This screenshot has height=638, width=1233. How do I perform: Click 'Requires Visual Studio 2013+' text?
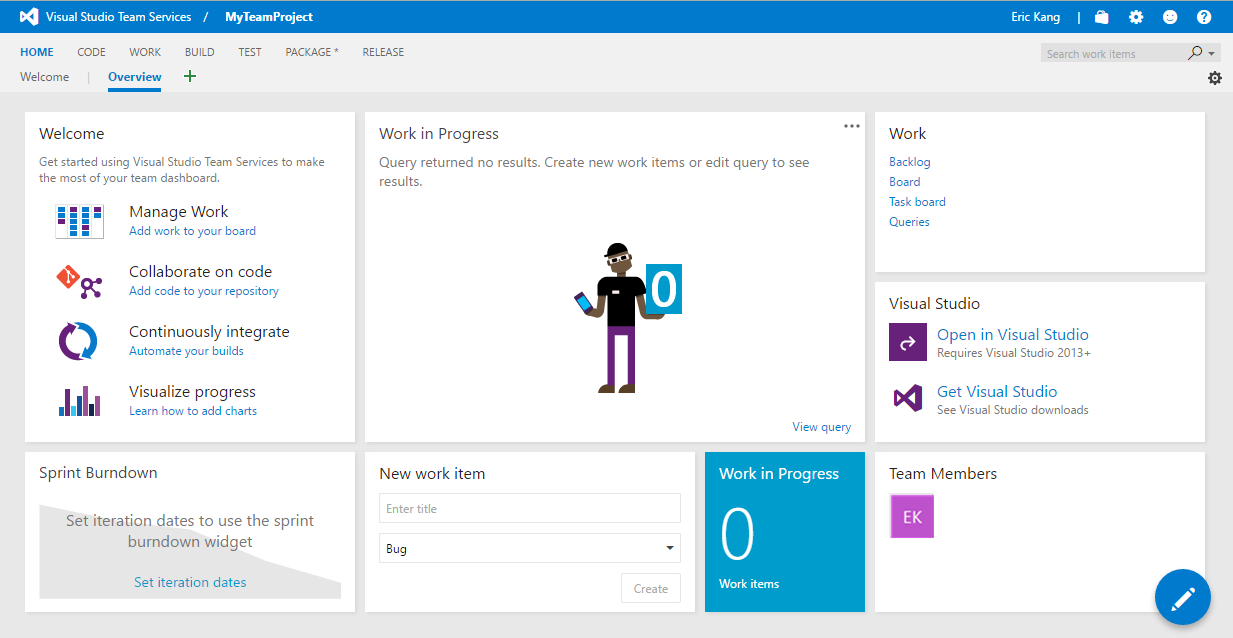point(1014,353)
